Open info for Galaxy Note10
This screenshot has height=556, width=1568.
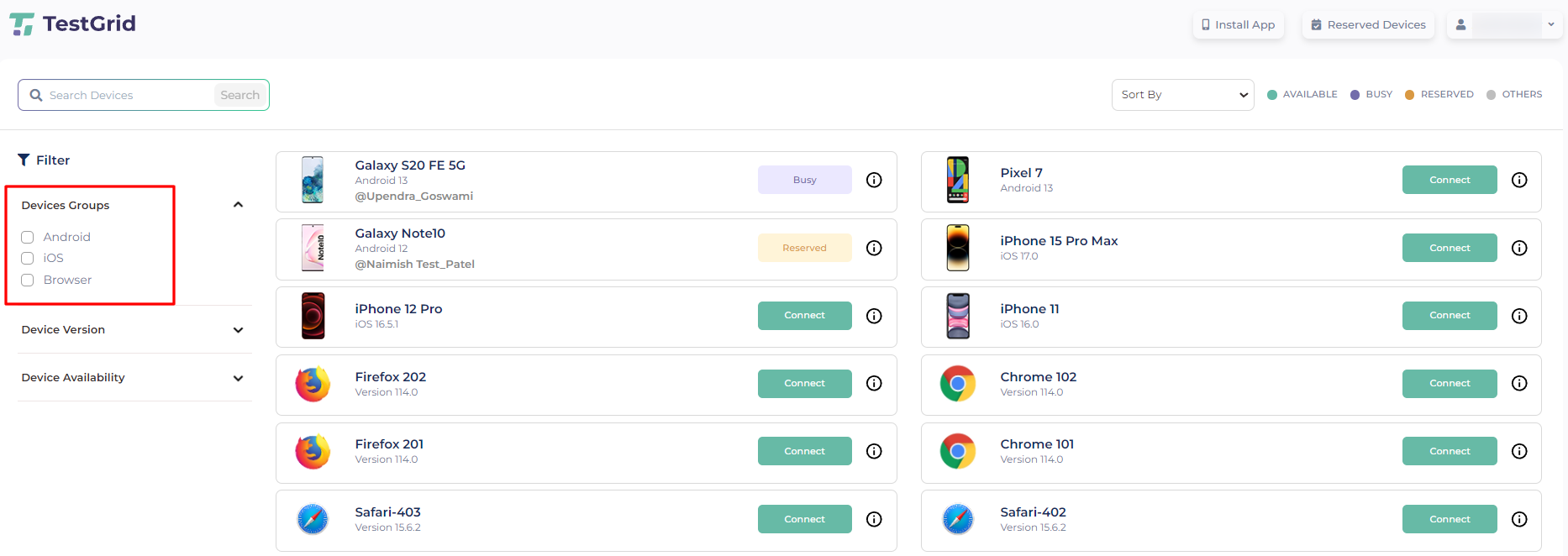(874, 248)
